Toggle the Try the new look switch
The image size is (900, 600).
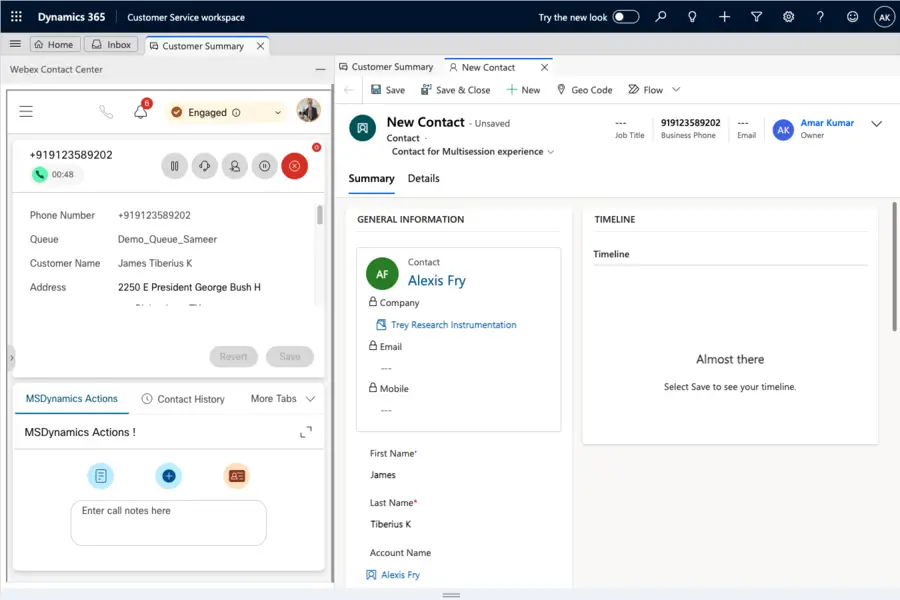pos(626,17)
